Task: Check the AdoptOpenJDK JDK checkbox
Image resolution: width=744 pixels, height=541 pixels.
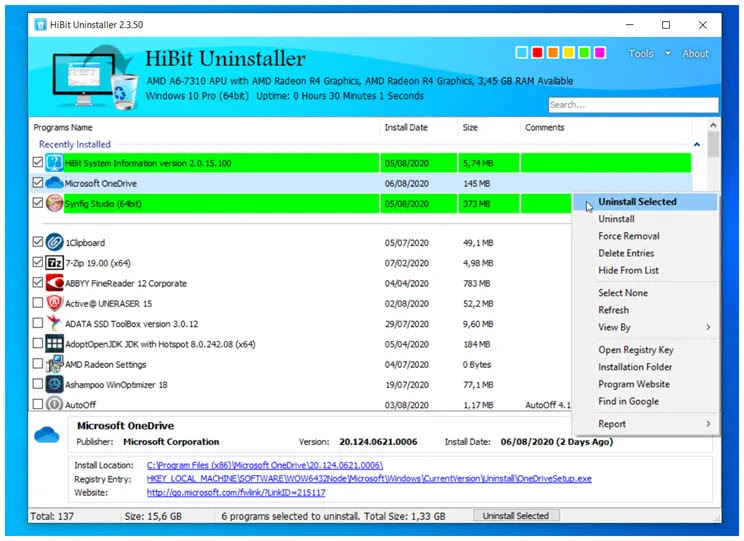Action: click(x=37, y=343)
